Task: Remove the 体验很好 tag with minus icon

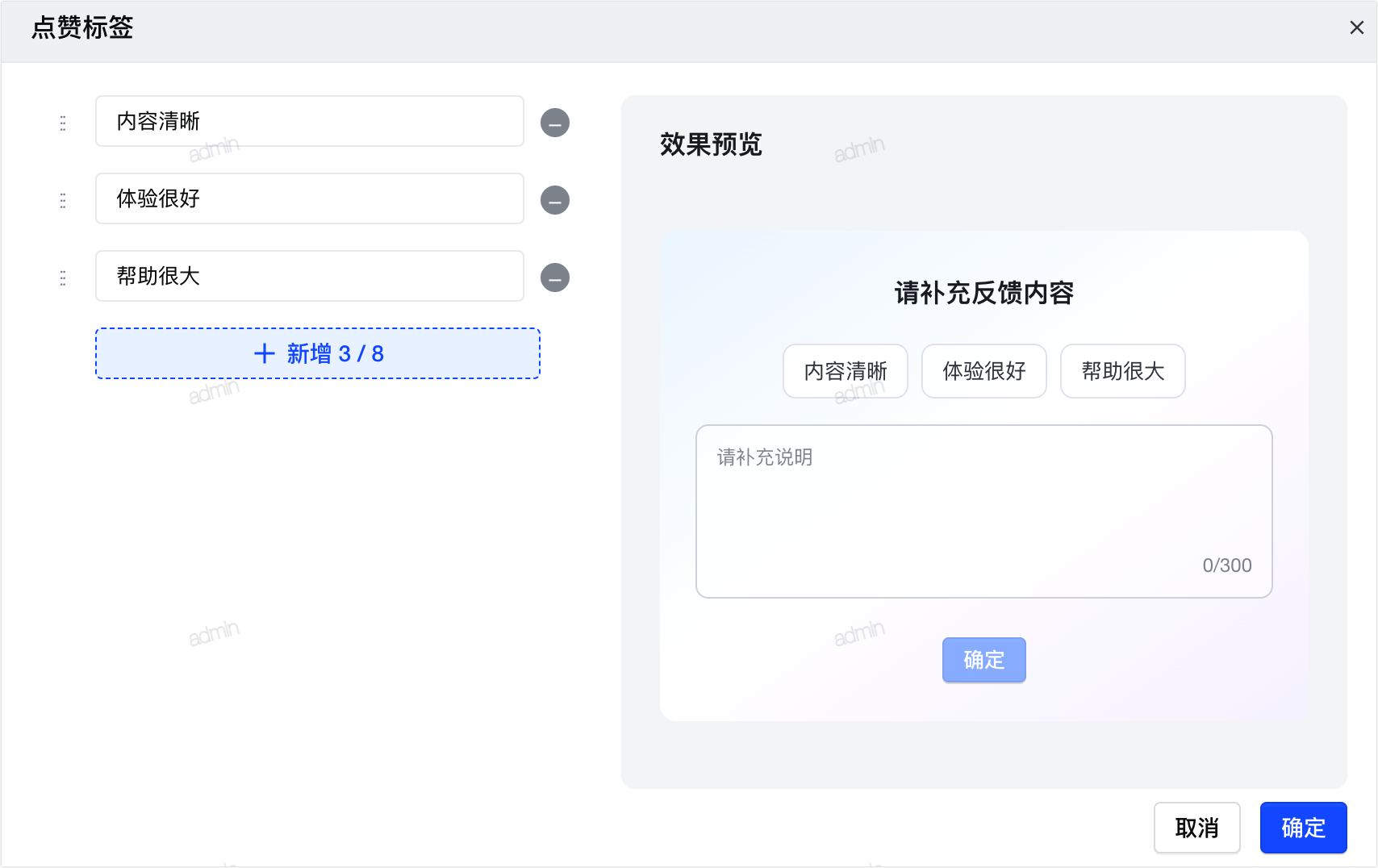Action: [x=555, y=200]
